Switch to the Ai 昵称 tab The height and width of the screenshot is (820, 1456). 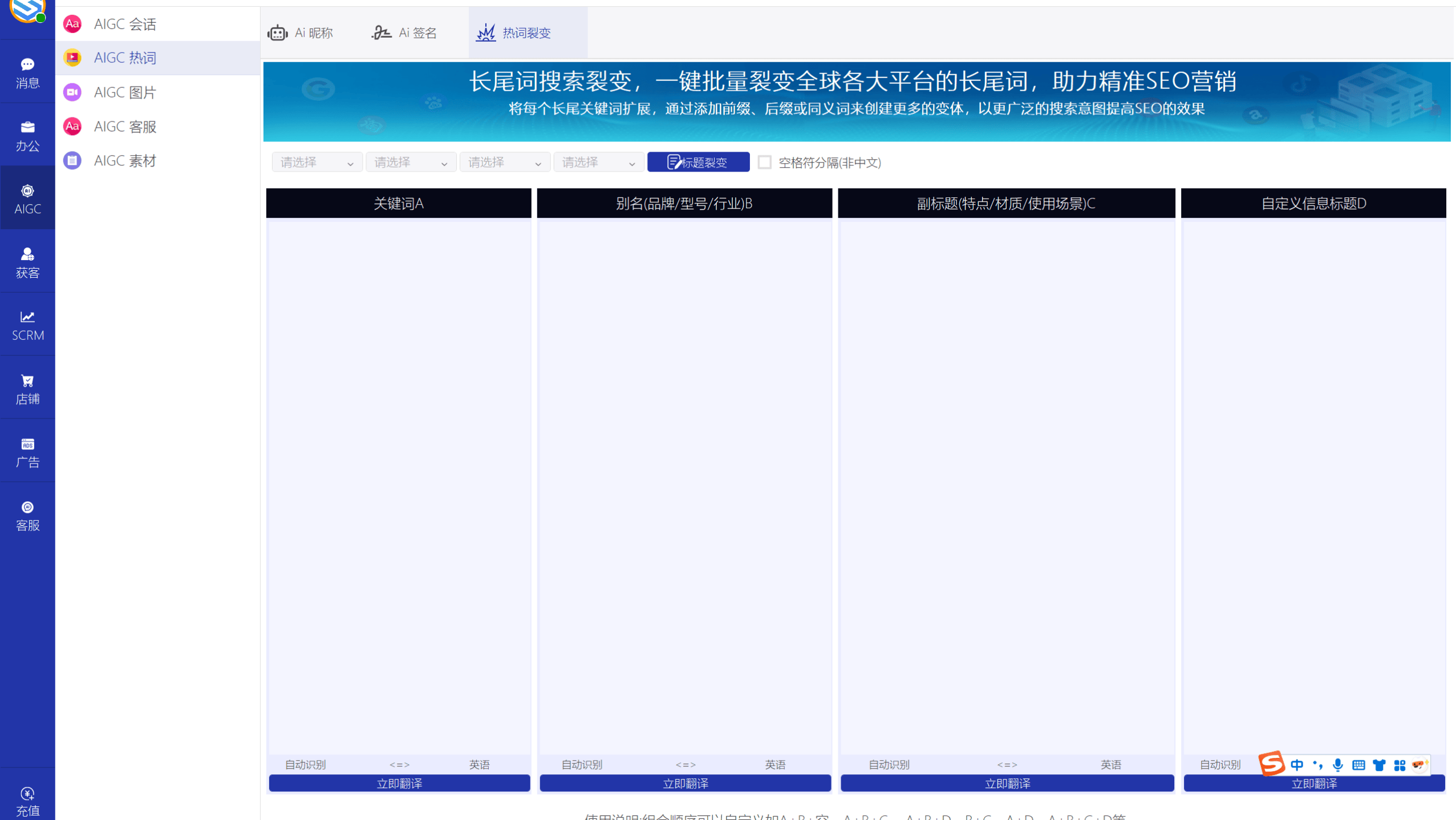[x=301, y=33]
